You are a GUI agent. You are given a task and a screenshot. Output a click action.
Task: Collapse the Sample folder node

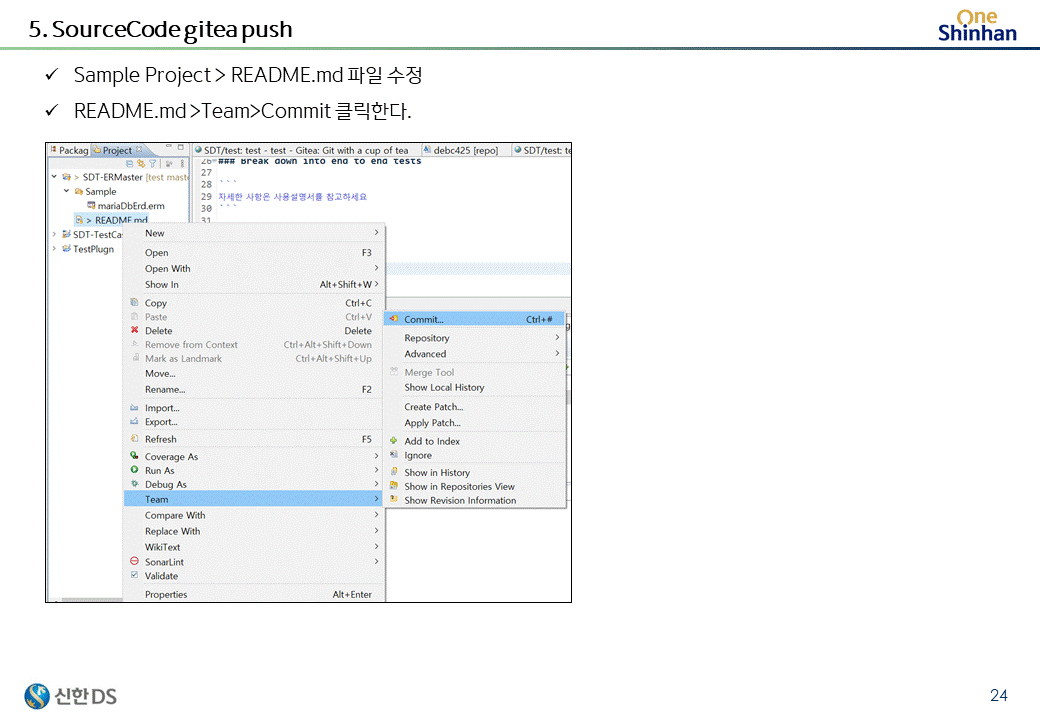click(x=66, y=191)
